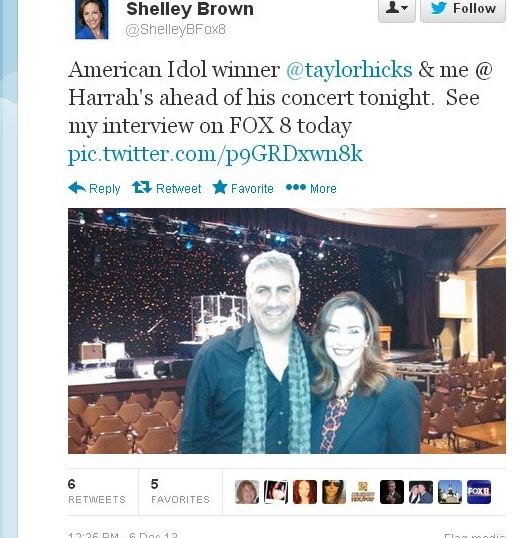Open the red-haired woman avatar
This screenshot has height=538, width=523.
tap(305, 492)
